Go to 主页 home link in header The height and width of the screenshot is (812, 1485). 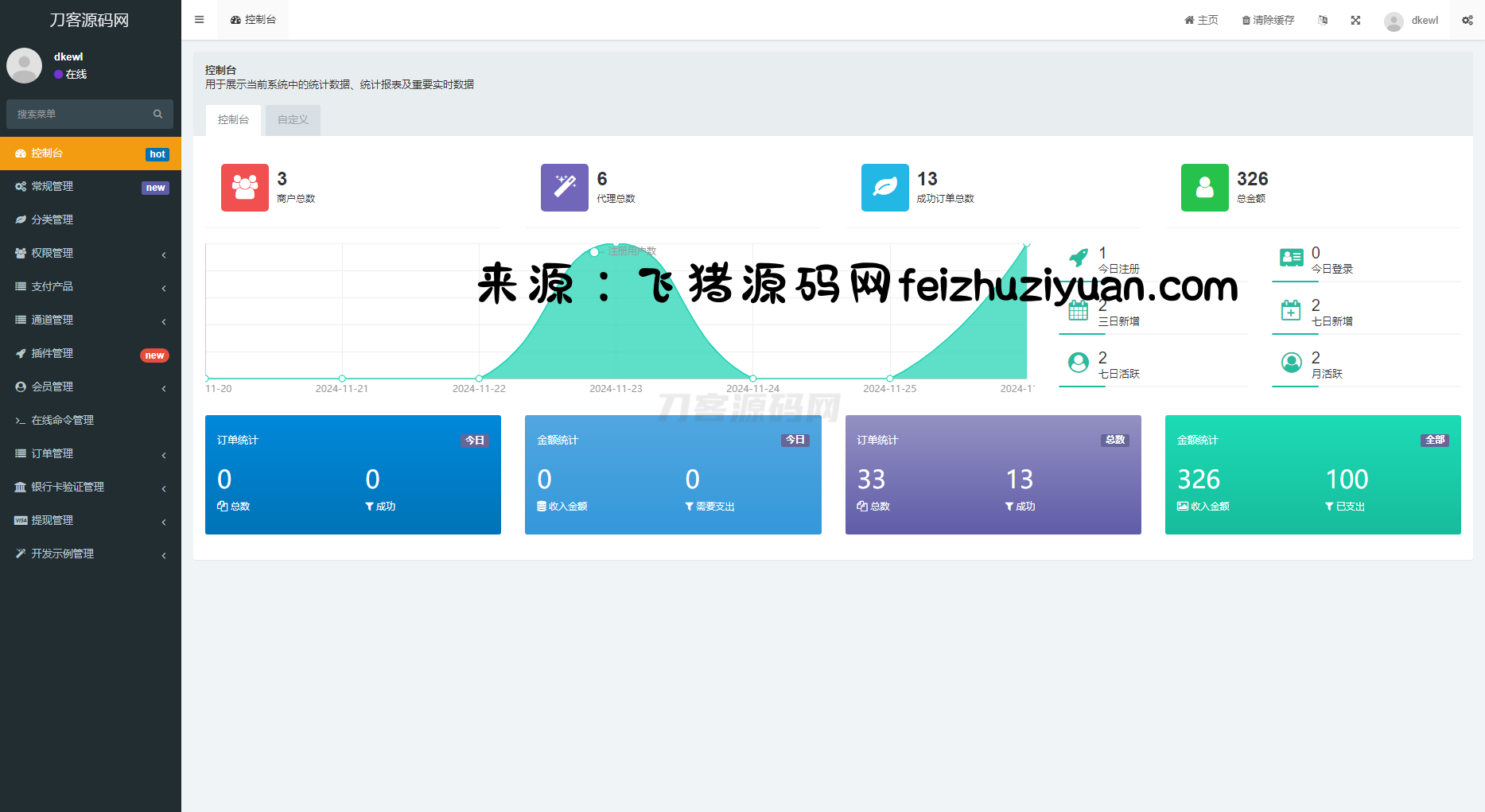pyautogui.click(x=1201, y=20)
